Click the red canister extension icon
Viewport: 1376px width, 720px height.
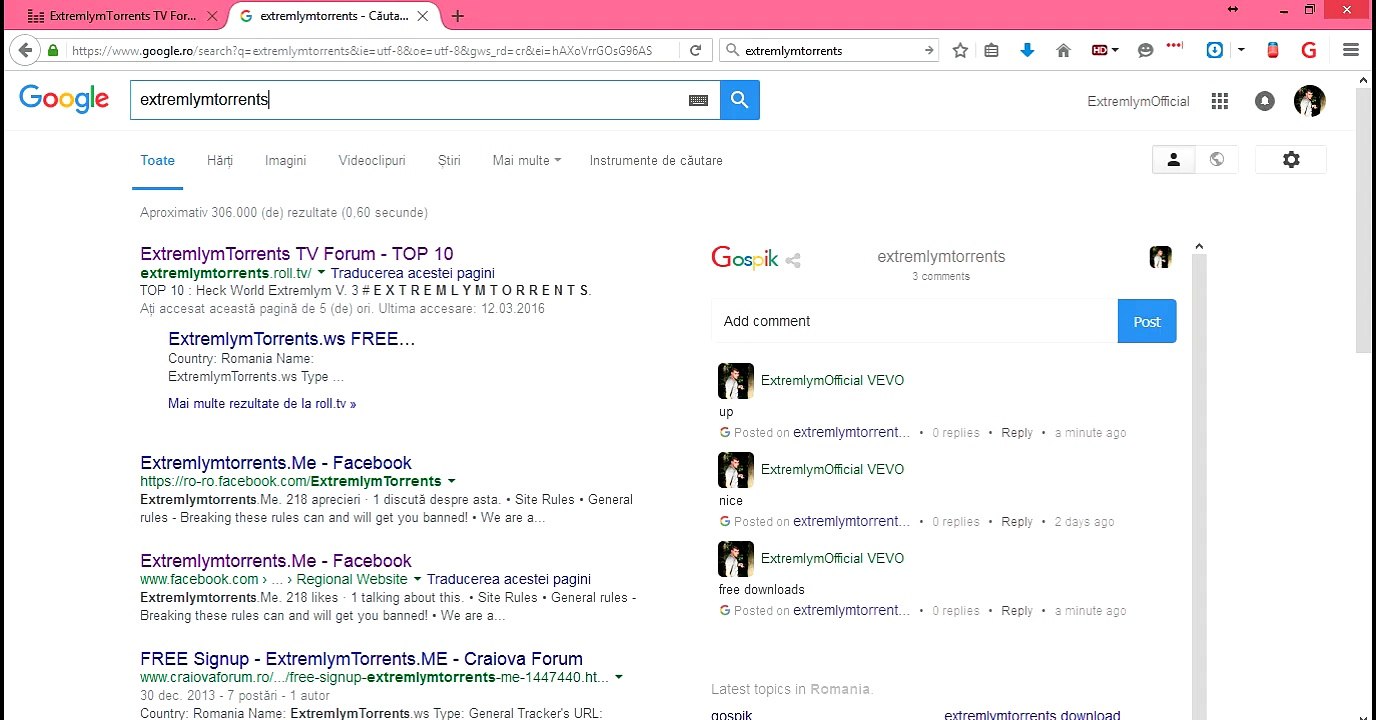coord(1272,50)
